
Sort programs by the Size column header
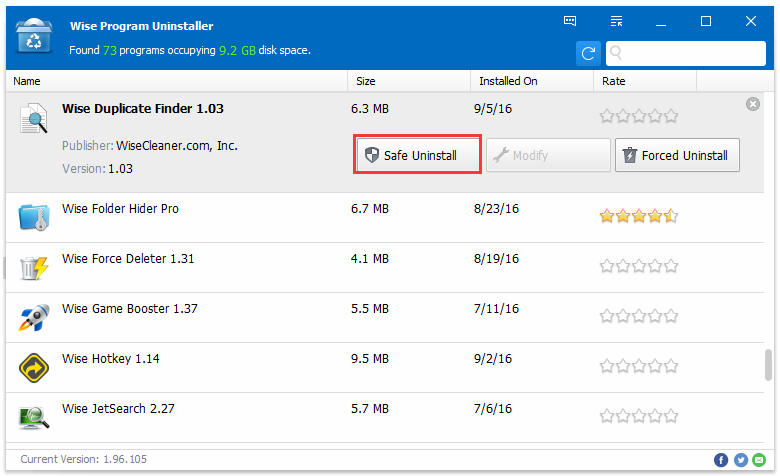[x=409, y=81]
